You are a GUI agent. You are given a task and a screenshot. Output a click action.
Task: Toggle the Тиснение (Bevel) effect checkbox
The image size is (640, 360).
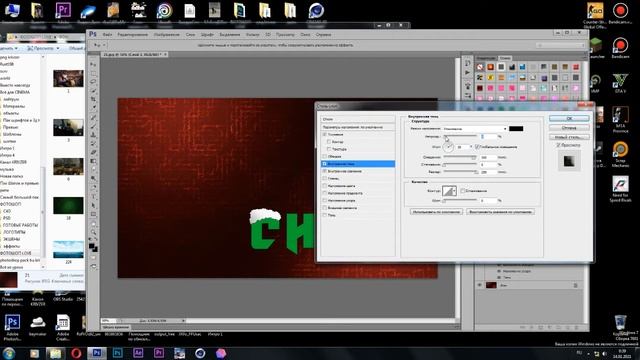pyautogui.click(x=325, y=134)
